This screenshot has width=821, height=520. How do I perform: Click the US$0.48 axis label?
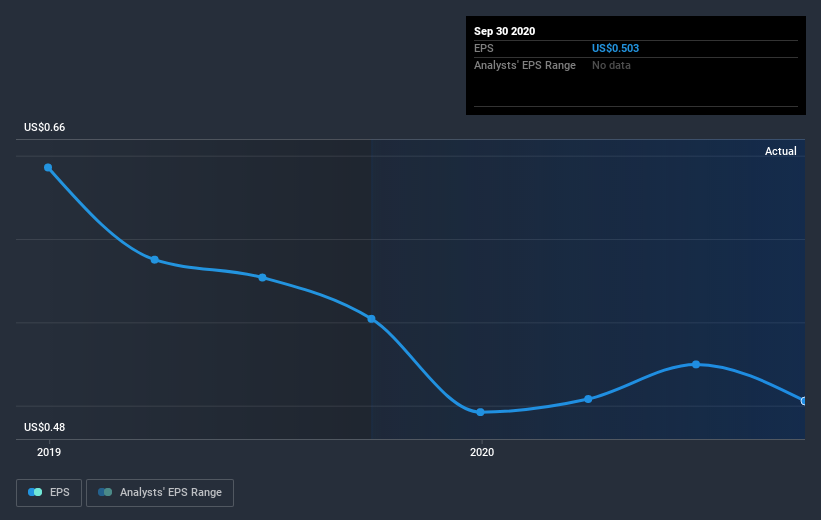45,427
